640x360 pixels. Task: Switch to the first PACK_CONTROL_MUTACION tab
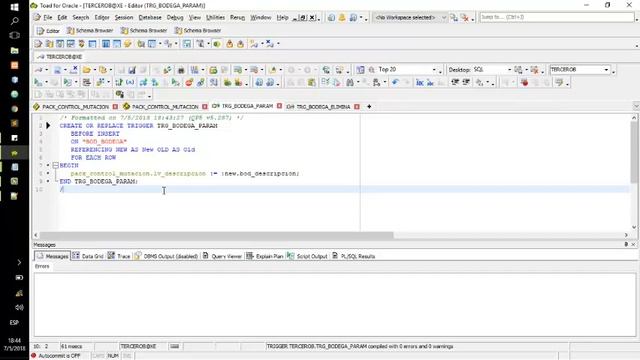[x=76, y=107]
